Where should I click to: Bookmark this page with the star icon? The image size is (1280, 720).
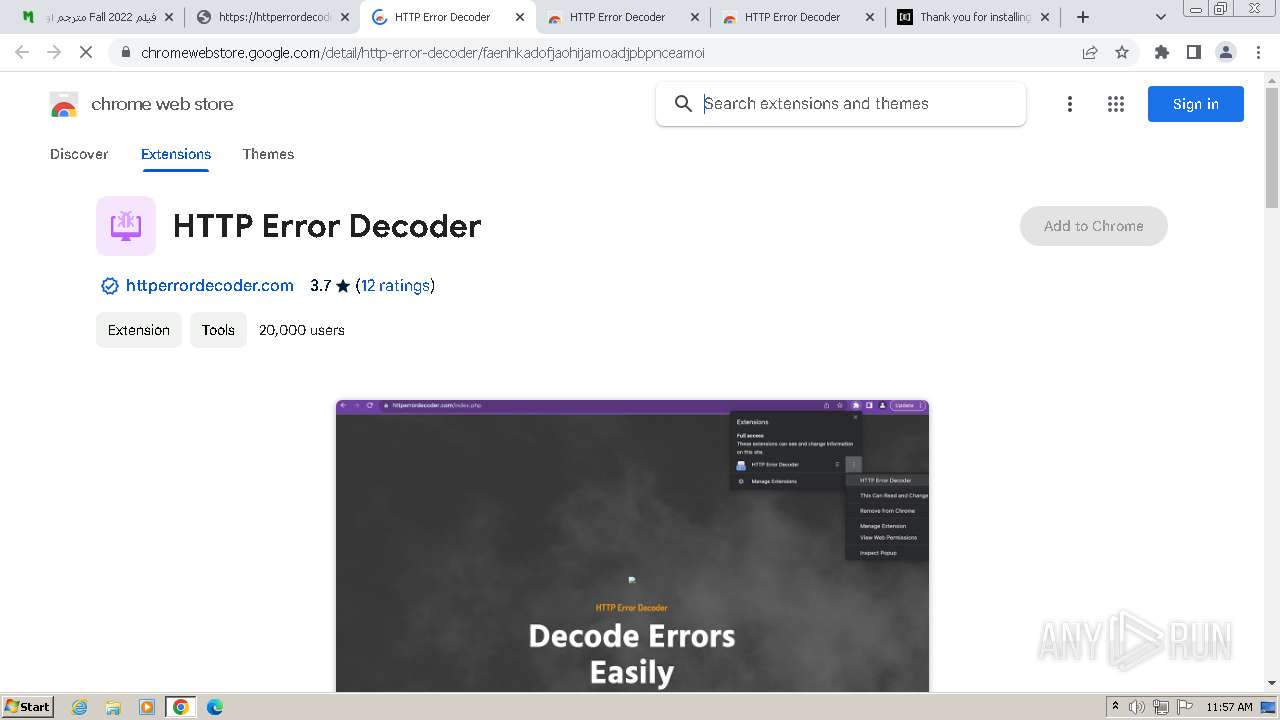pos(1122,52)
